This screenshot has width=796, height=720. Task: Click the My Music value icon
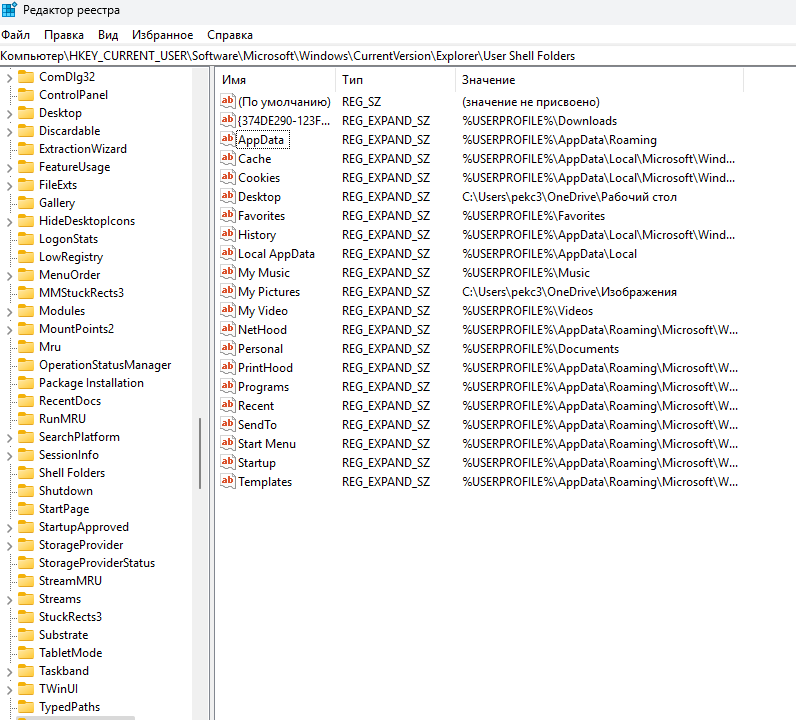(227, 272)
